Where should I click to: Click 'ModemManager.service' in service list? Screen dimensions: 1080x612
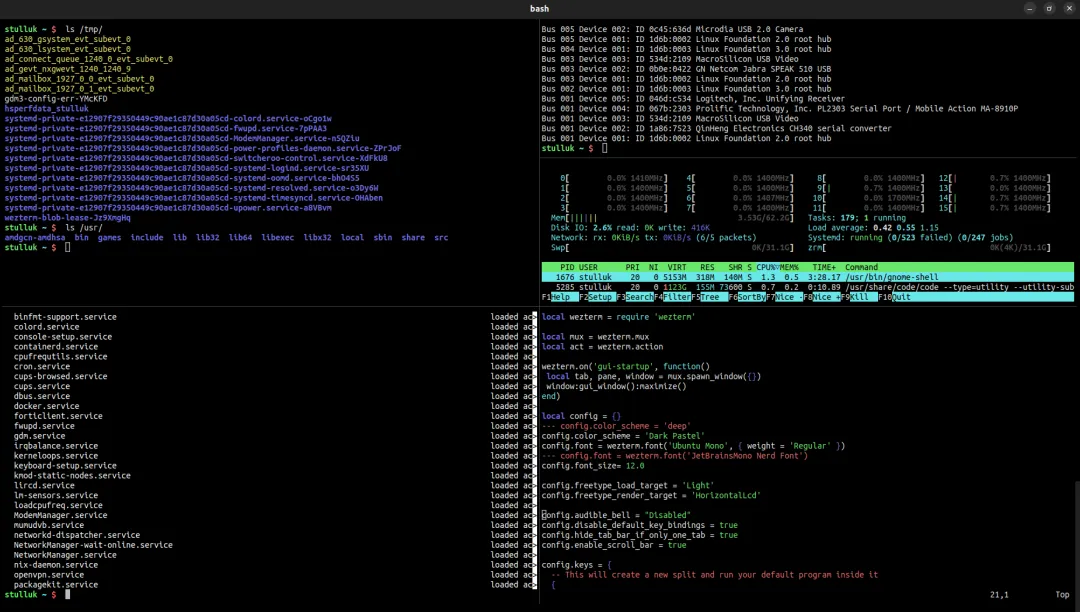tap(61, 515)
